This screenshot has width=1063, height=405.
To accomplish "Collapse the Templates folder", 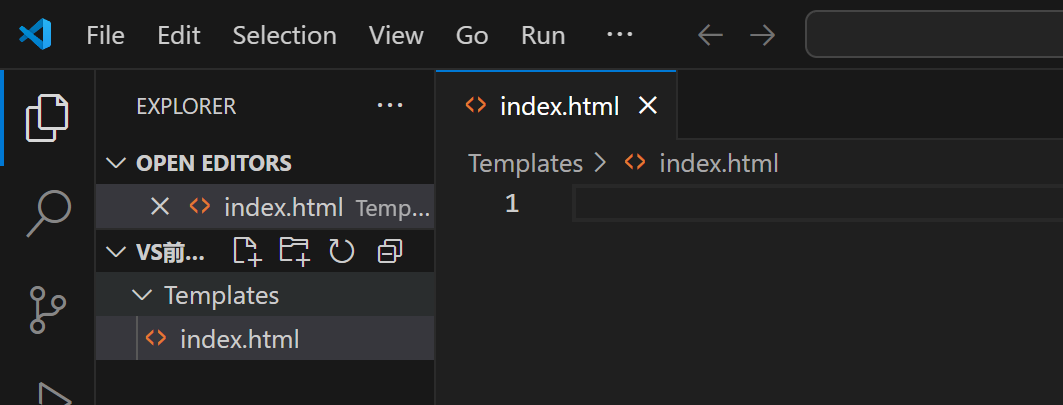I will coord(142,295).
